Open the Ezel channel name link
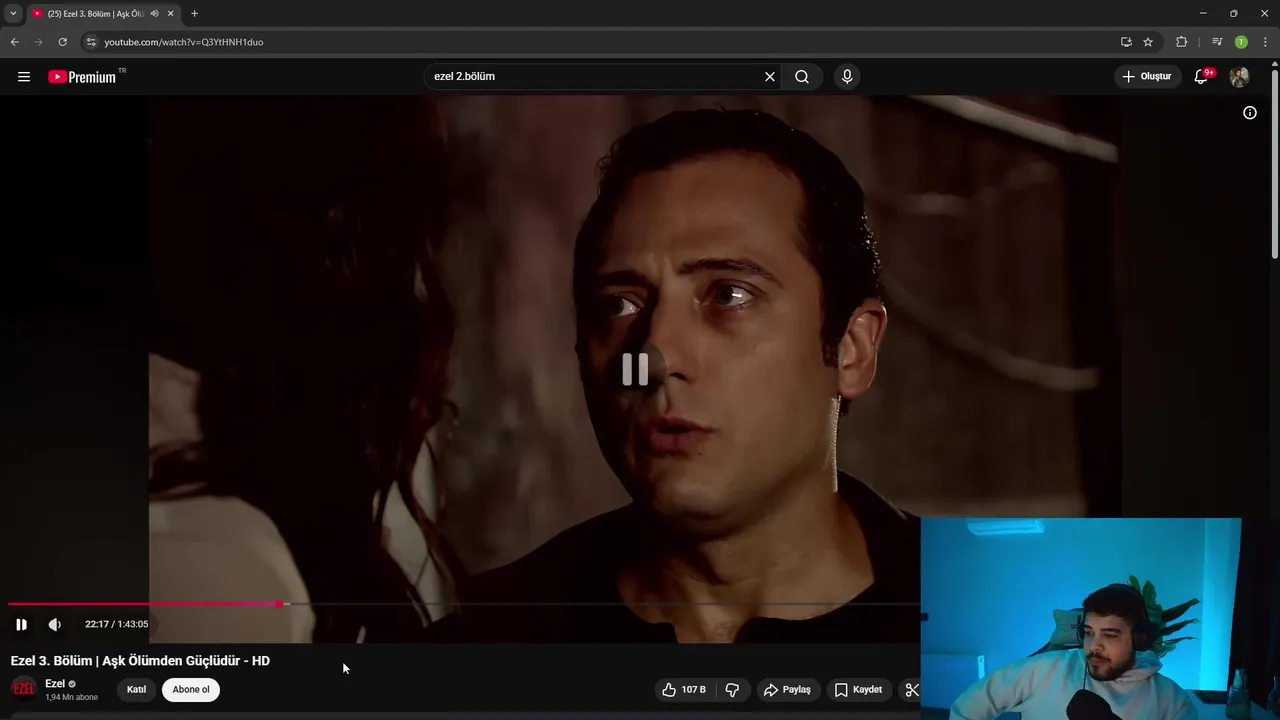Viewport: 1280px width, 720px height. click(x=55, y=684)
